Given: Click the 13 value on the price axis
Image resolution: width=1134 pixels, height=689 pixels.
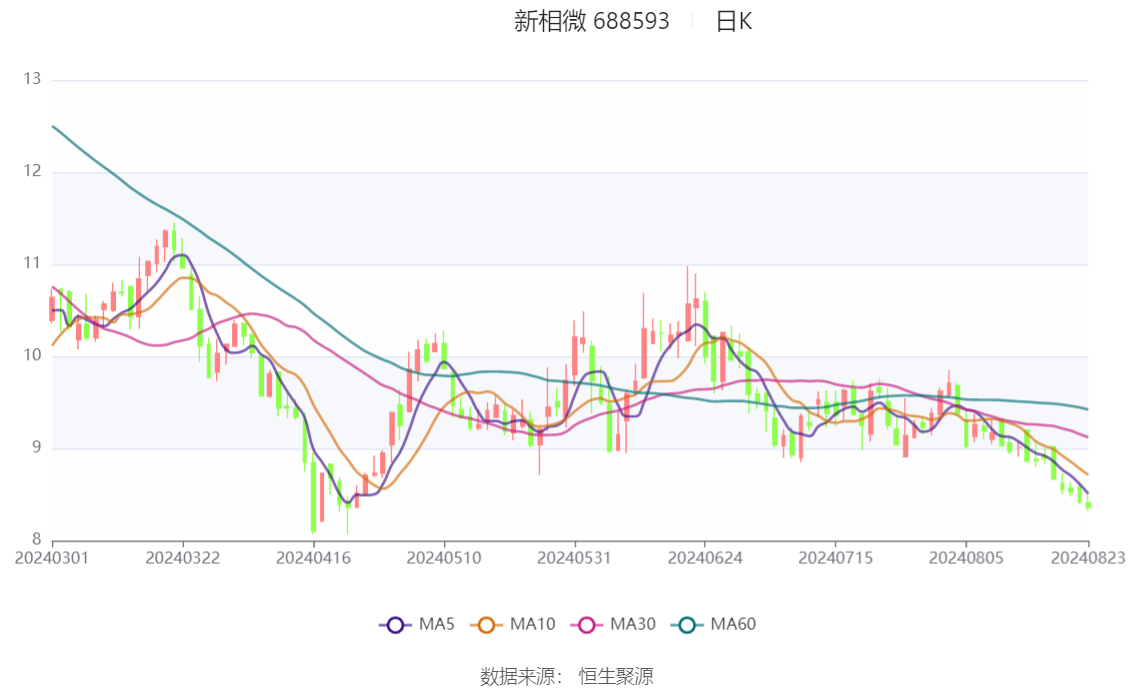Looking at the screenshot, I should coord(32,79).
